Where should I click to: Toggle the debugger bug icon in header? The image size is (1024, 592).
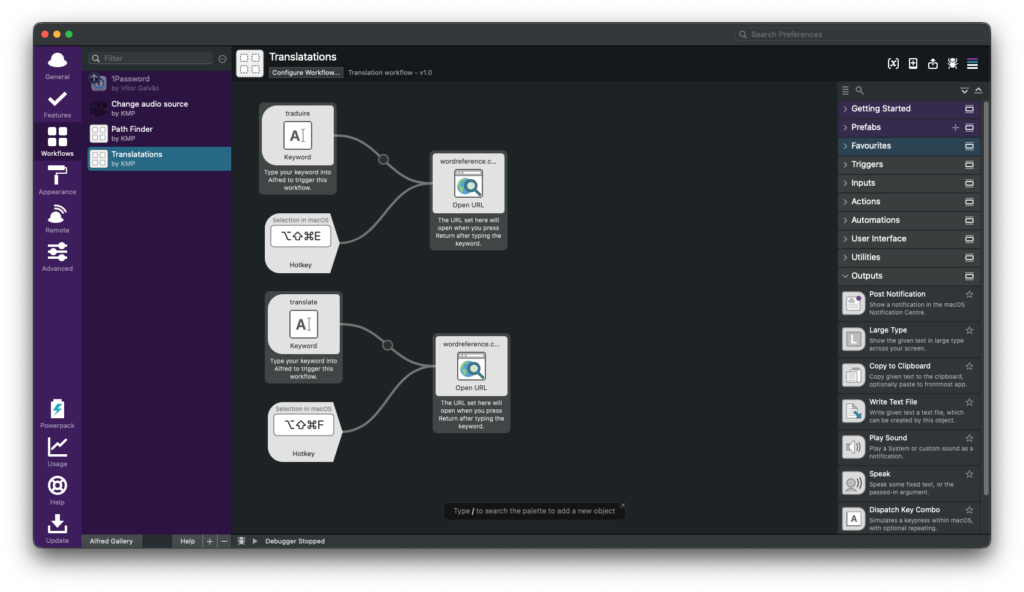pos(953,63)
